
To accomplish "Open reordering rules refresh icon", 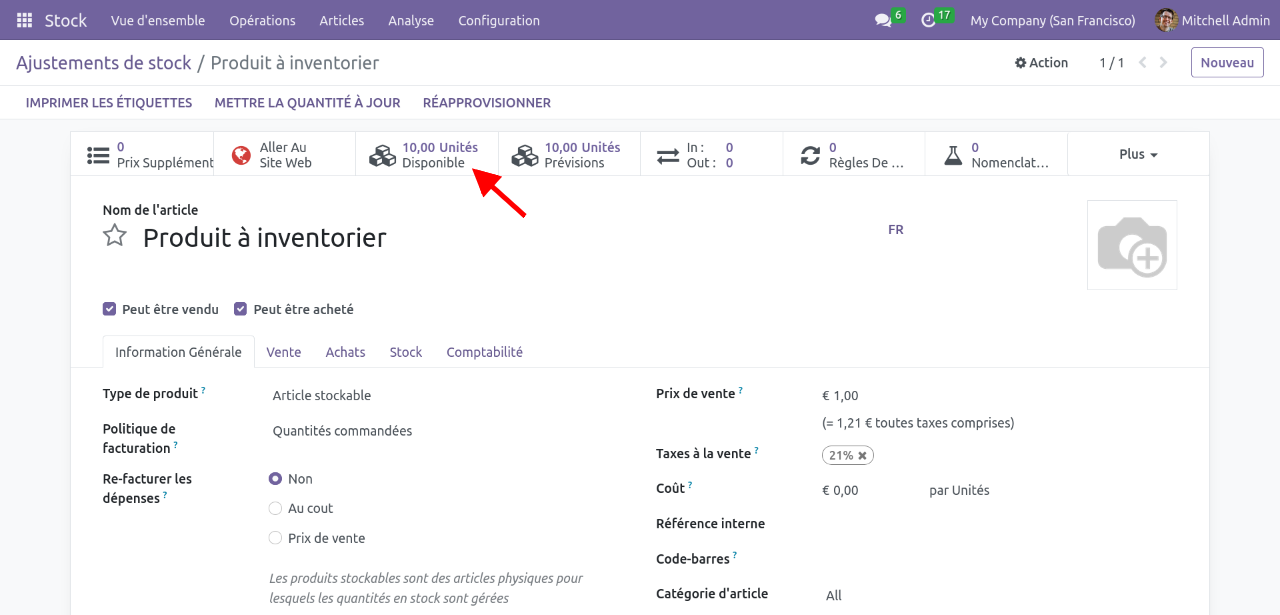I will coord(810,155).
